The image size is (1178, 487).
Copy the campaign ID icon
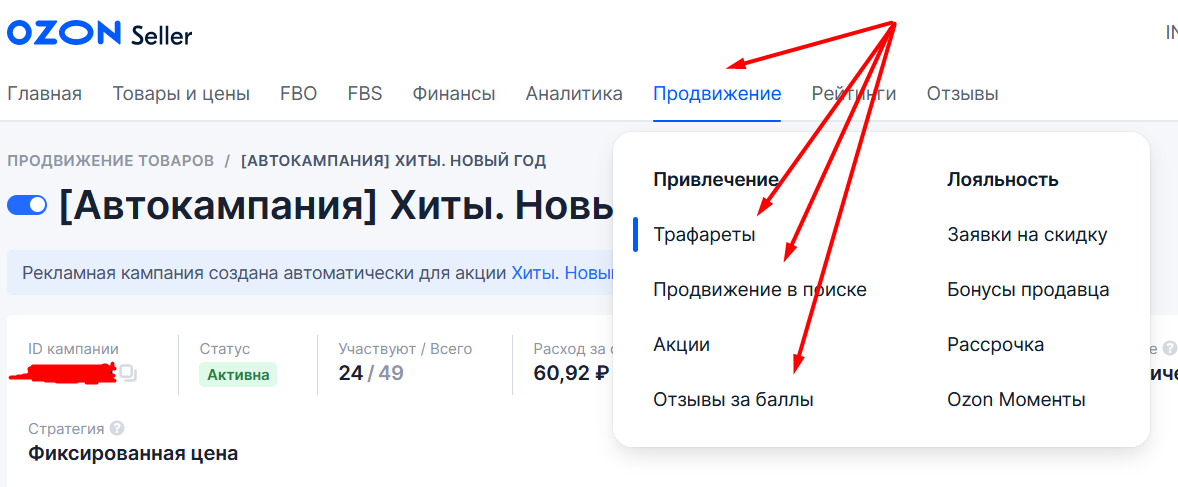128,373
